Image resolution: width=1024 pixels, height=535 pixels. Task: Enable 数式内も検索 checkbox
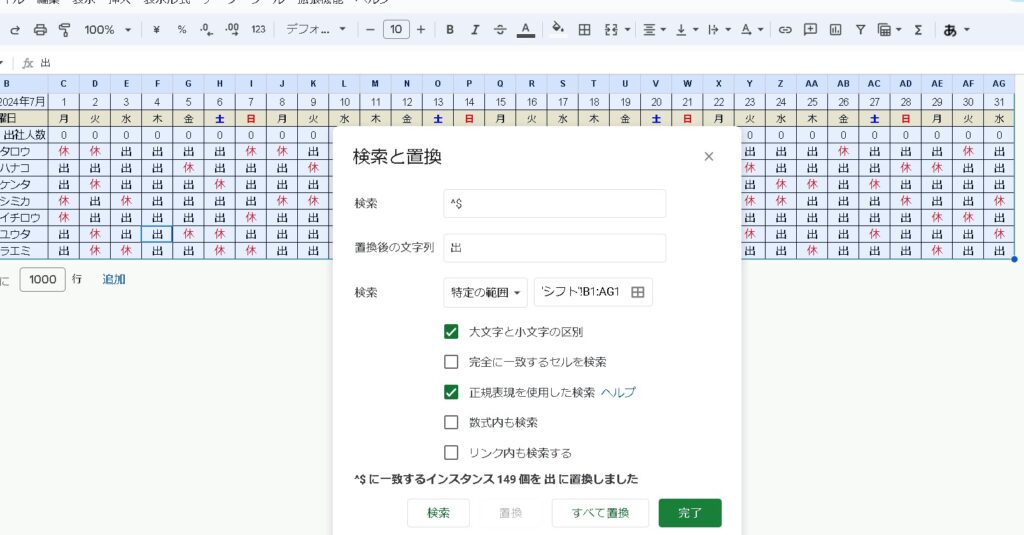(451, 422)
